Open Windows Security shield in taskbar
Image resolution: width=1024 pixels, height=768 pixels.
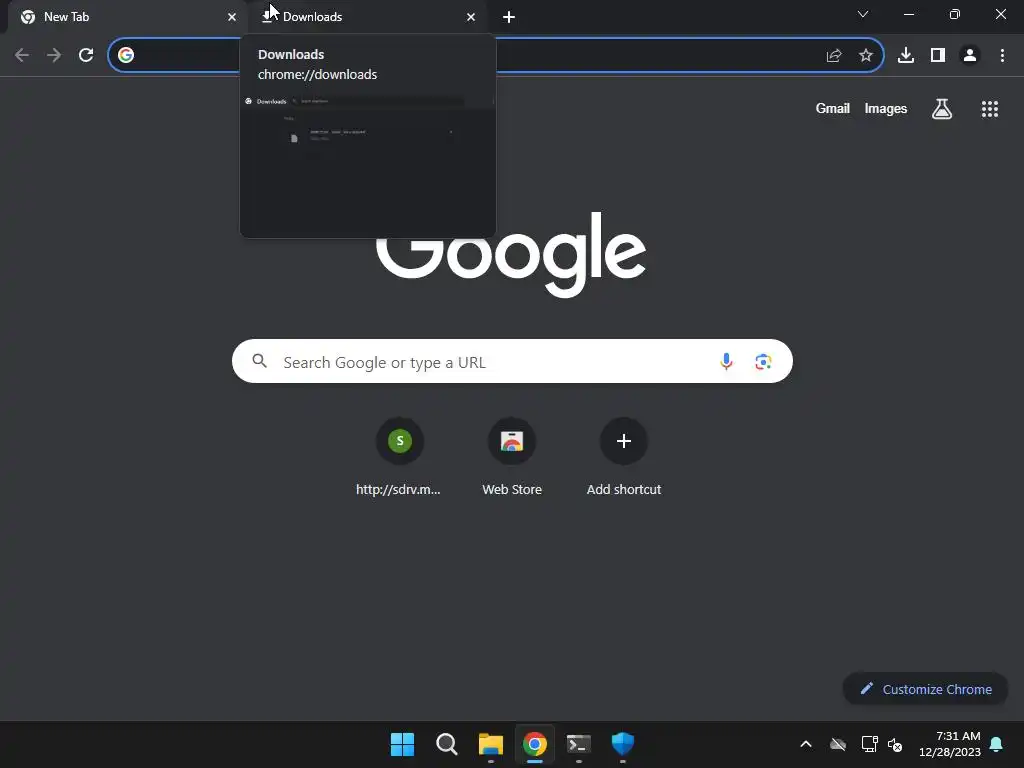coord(623,744)
